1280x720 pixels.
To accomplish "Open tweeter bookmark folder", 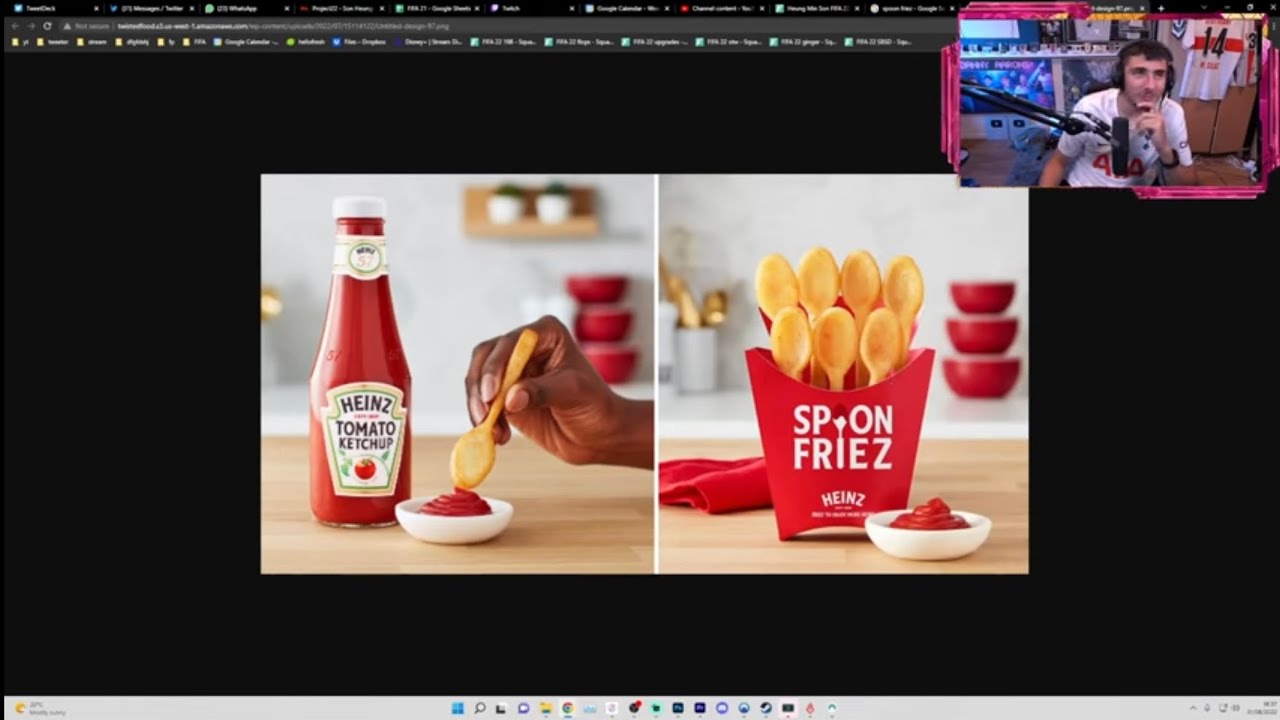I will pos(53,42).
